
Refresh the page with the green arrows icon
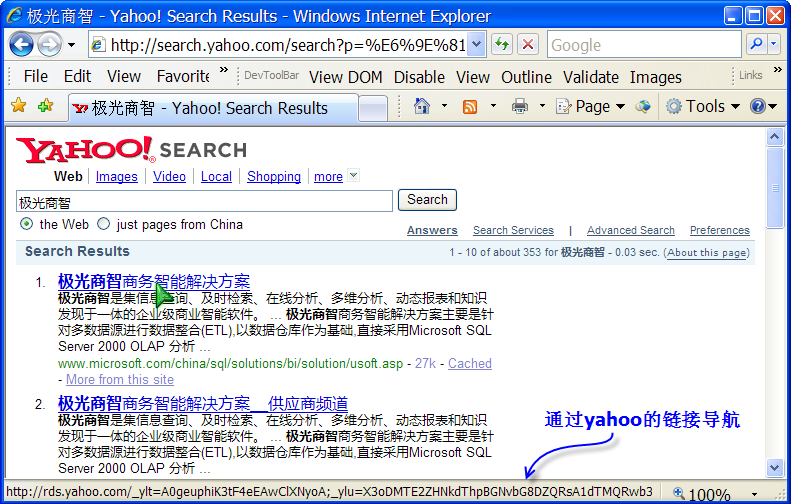(x=501, y=45)
